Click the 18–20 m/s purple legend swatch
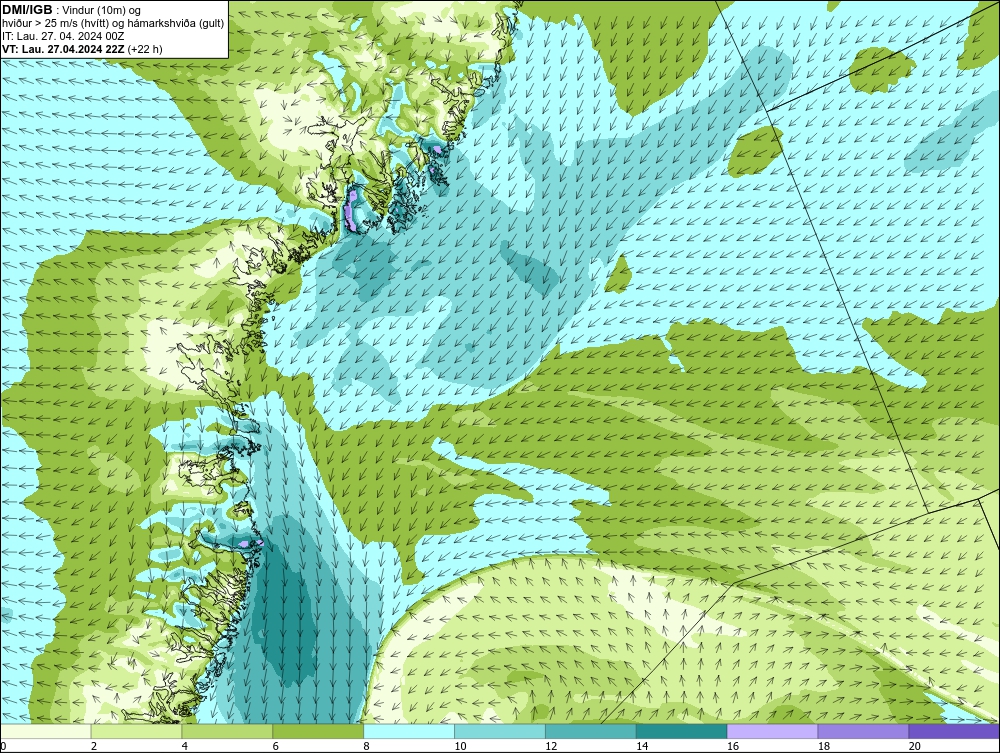 864,731
